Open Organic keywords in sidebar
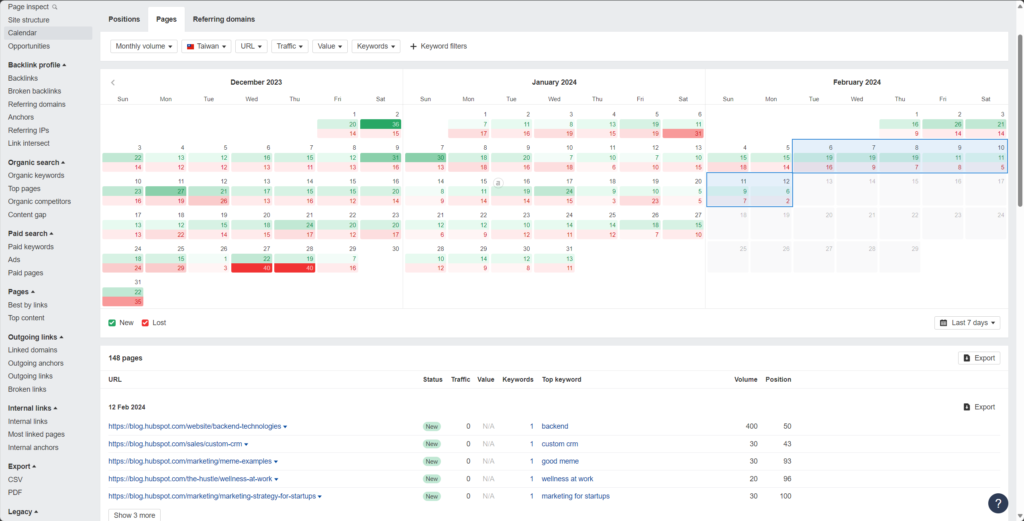1024x521 pixels. pos(36,176)
